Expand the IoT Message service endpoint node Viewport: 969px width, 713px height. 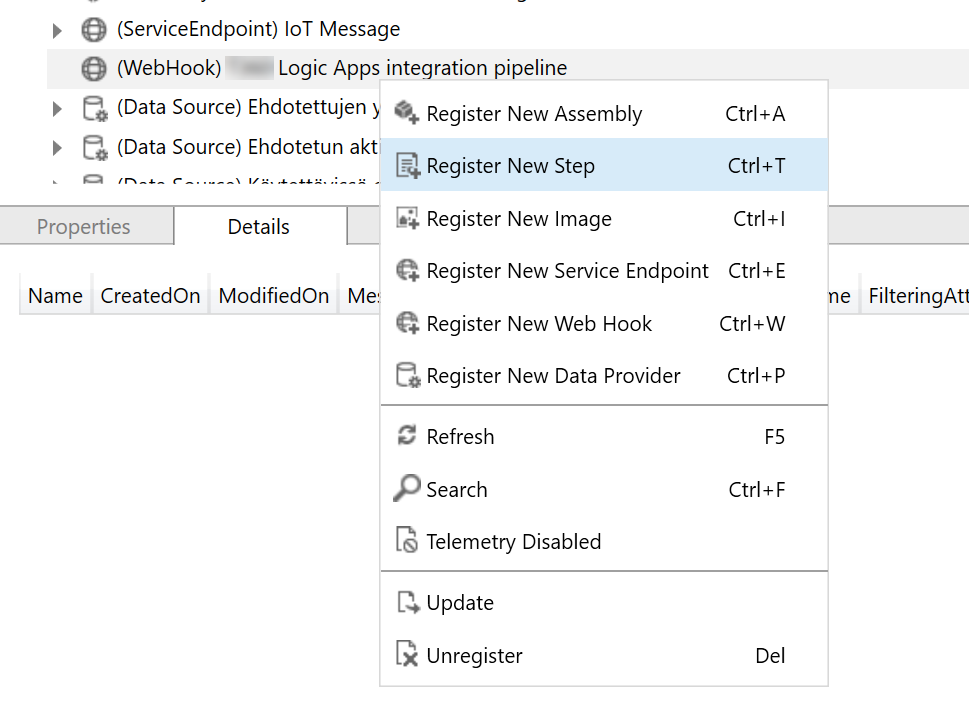coord(57,31)
